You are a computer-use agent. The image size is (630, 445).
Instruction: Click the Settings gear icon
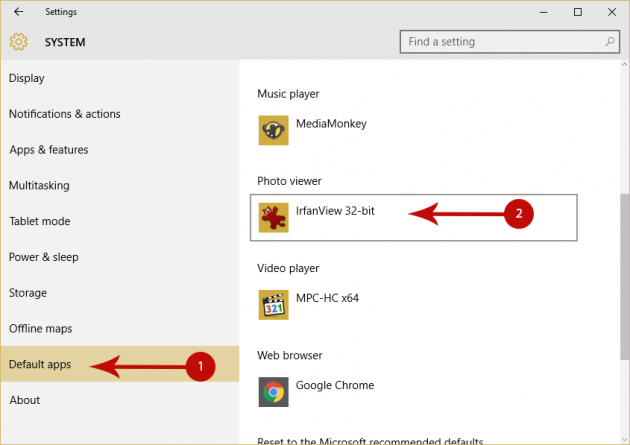18,42
